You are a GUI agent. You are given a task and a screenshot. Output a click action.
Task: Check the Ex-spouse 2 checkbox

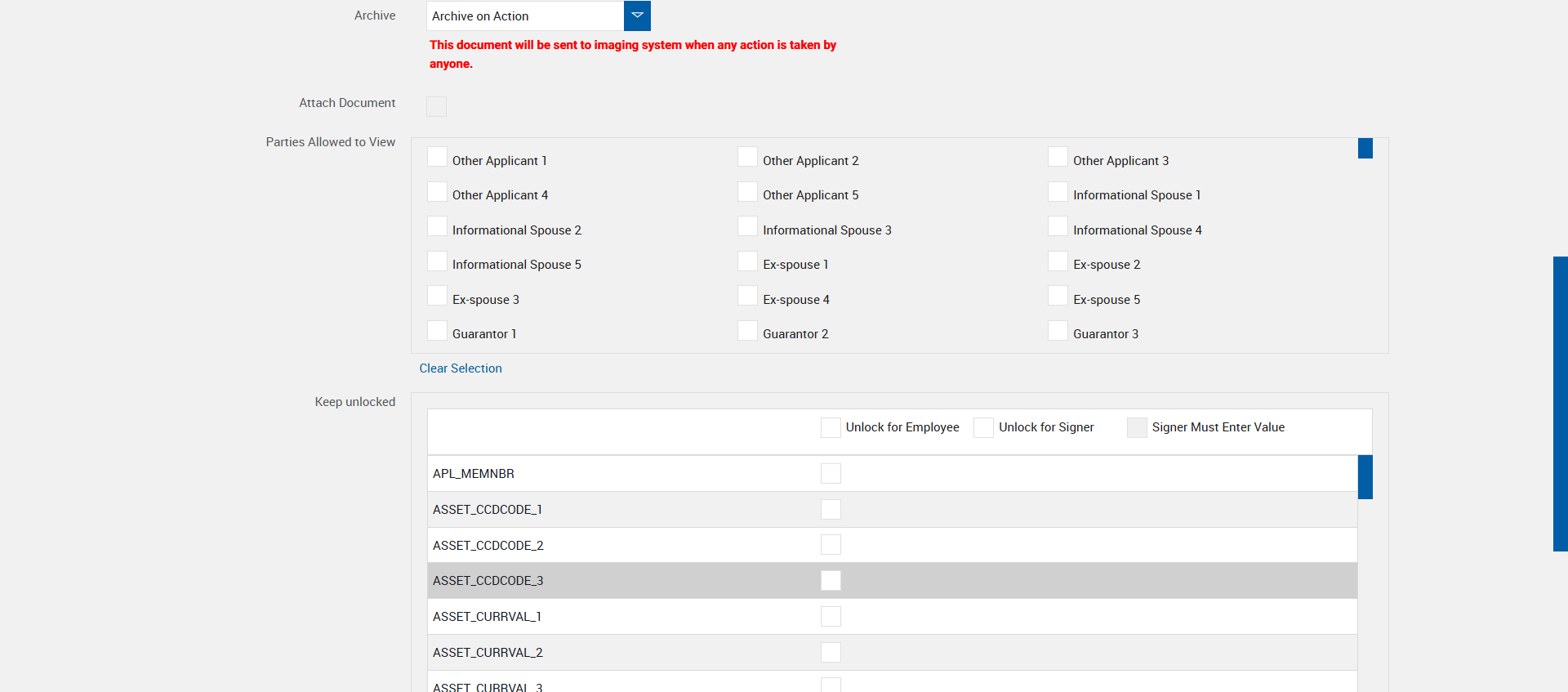tap(1058, 261)
